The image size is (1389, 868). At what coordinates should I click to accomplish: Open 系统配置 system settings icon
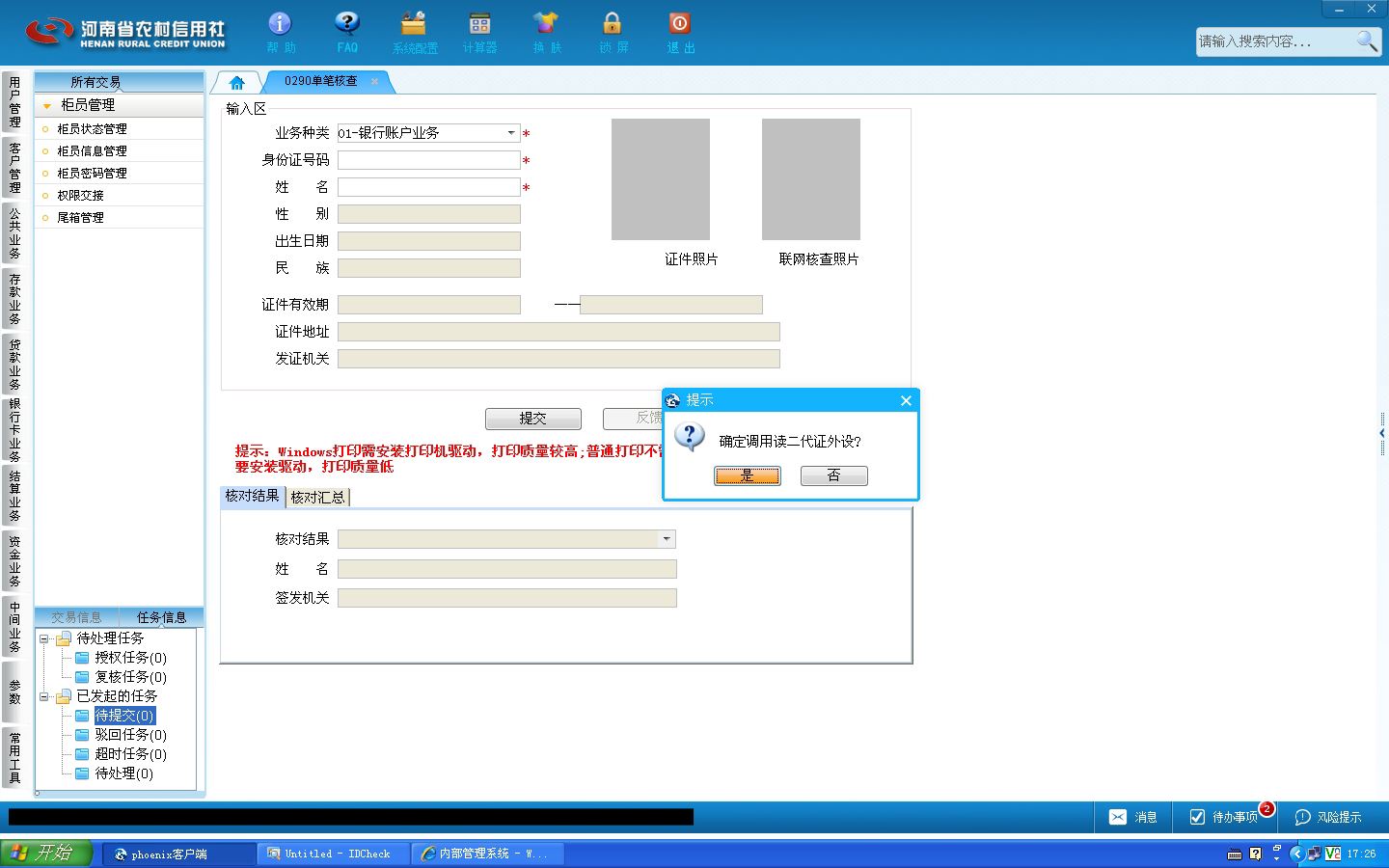click(x=415, y=32)
